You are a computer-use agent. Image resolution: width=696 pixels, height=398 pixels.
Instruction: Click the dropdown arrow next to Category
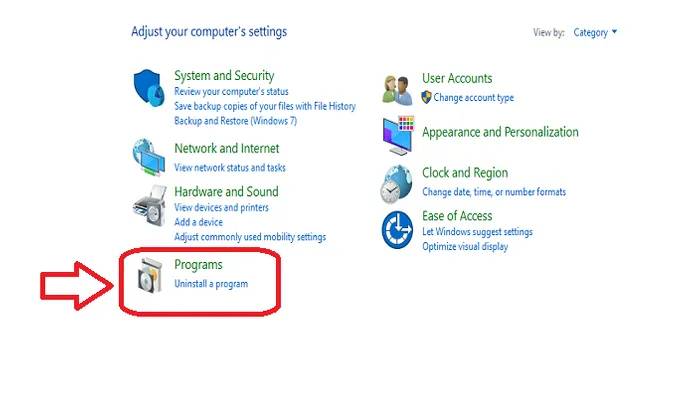[614, 32]
